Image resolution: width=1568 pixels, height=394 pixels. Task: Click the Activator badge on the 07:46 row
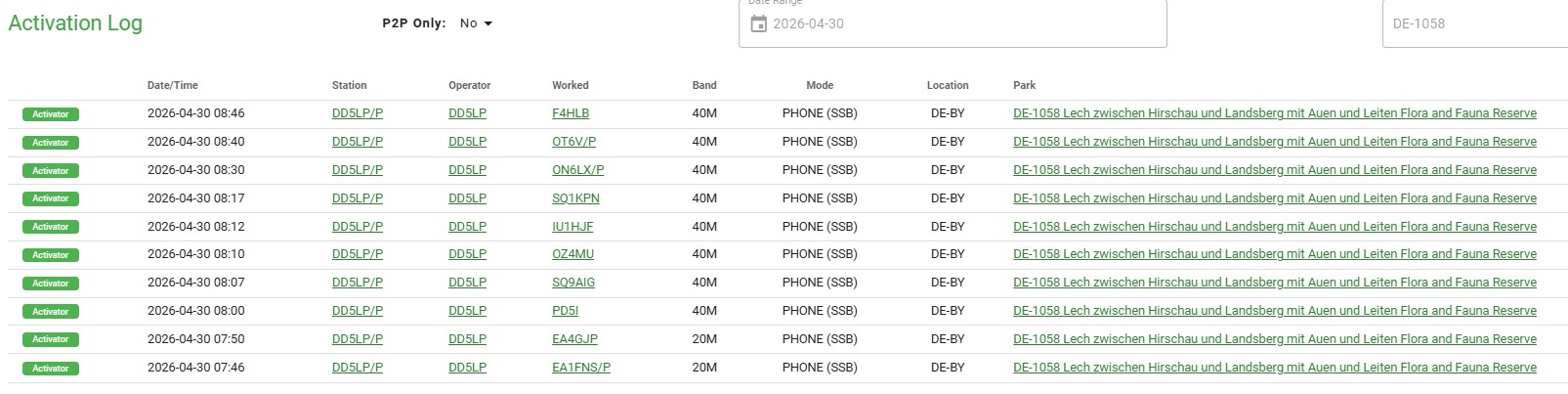[51, 369]
